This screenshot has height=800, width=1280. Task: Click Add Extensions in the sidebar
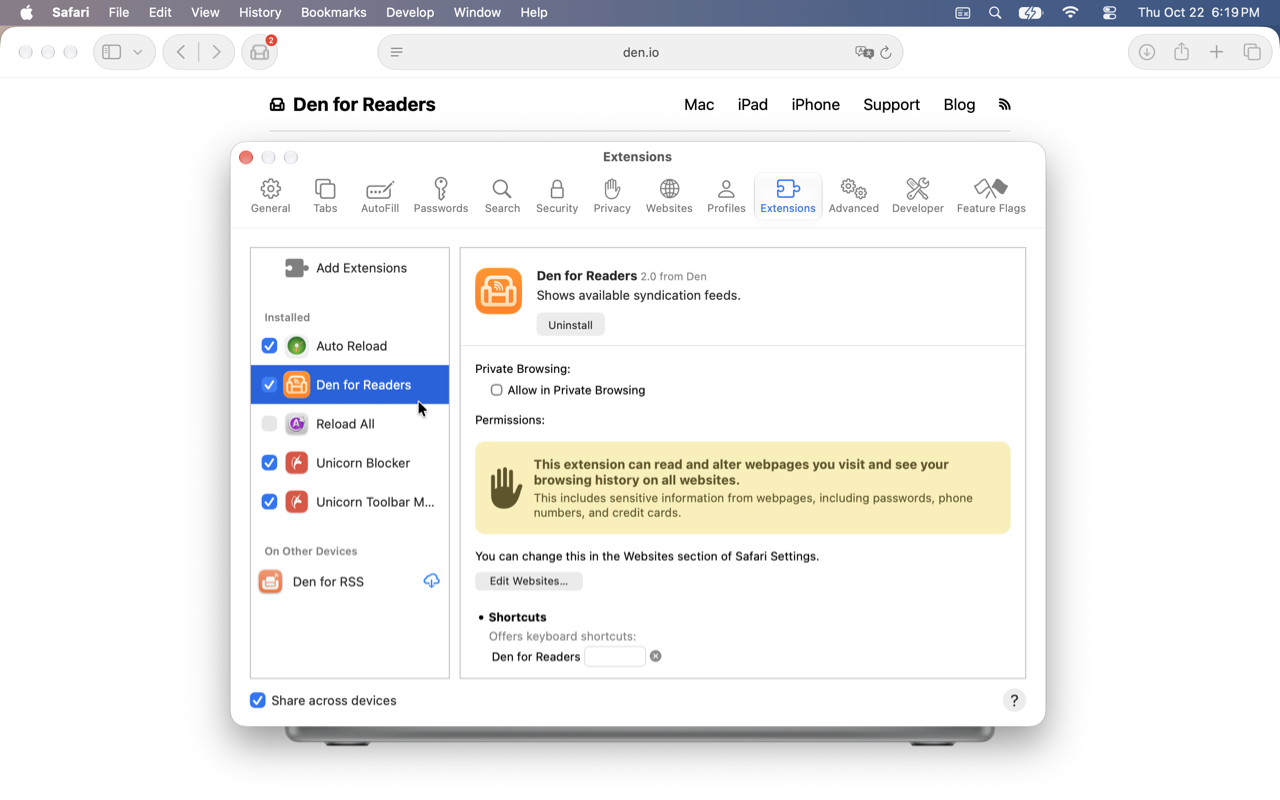[346, 268]
